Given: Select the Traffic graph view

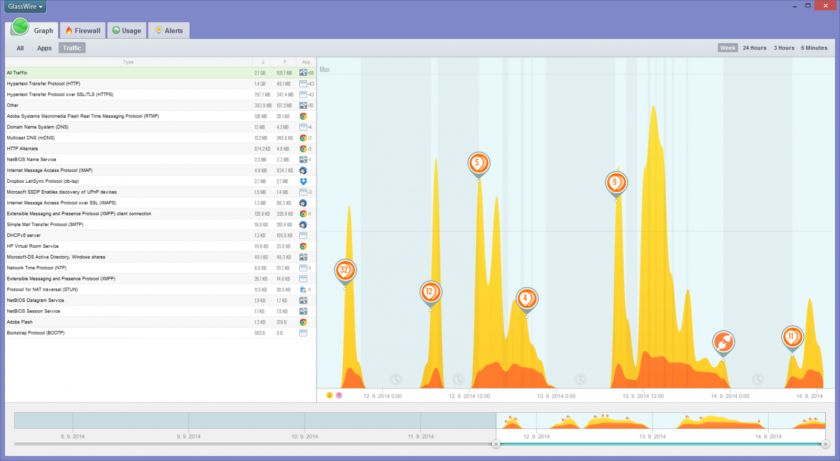Looking at the screenshot, I should 72,48.
